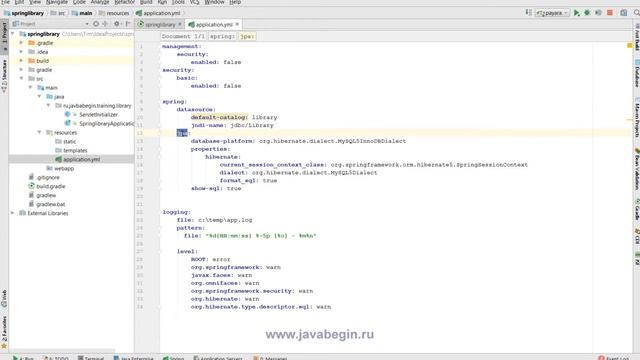Viewport: 640px width, 360px height.
Task: Open the payara run configuration dropdown
Action: (552, 13)
